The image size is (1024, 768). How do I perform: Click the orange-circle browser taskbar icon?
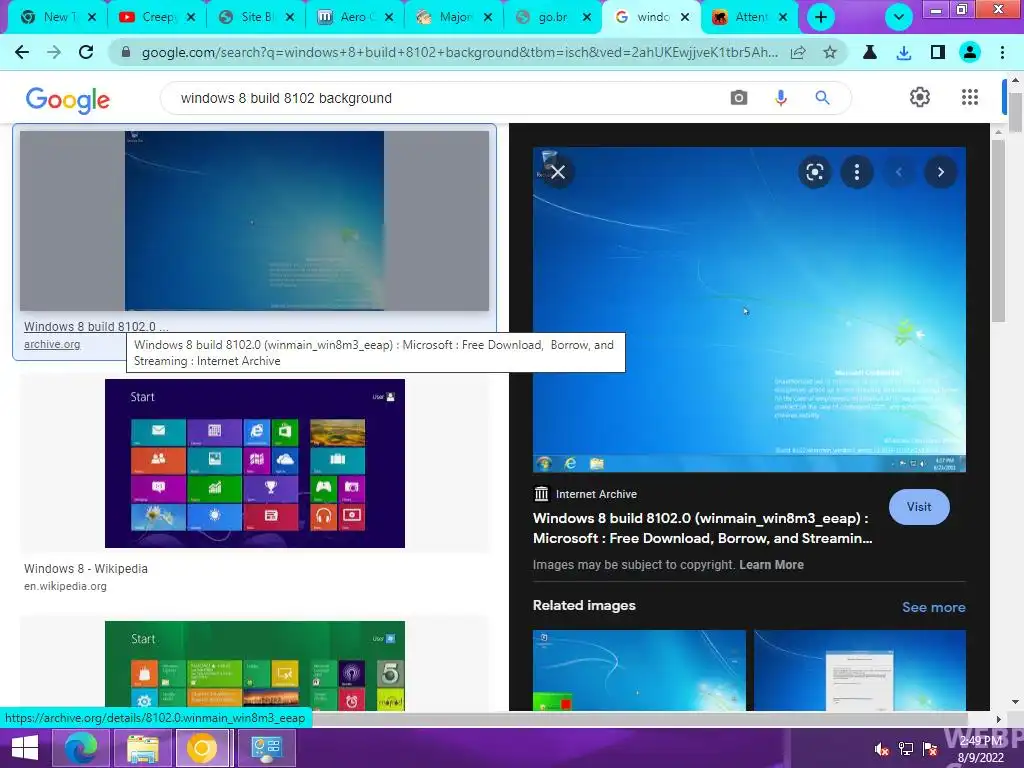pyautogui.click(x=202, y=748)
